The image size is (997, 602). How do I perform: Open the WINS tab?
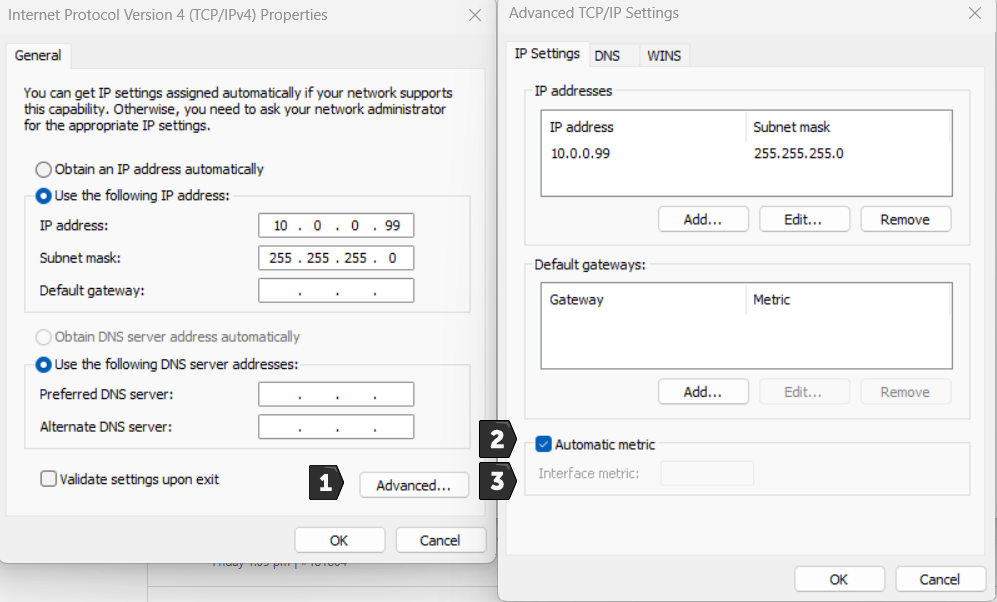coord(664,56)
